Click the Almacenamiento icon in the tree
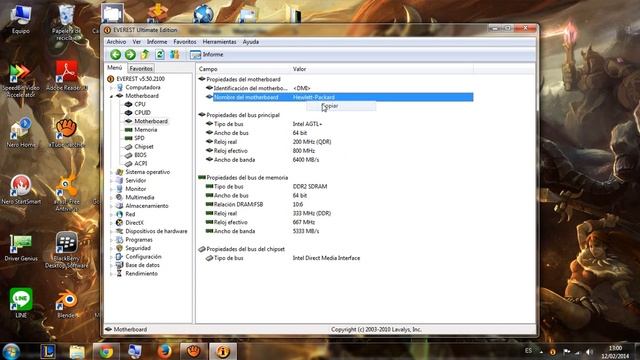 [x=119, y=206]
